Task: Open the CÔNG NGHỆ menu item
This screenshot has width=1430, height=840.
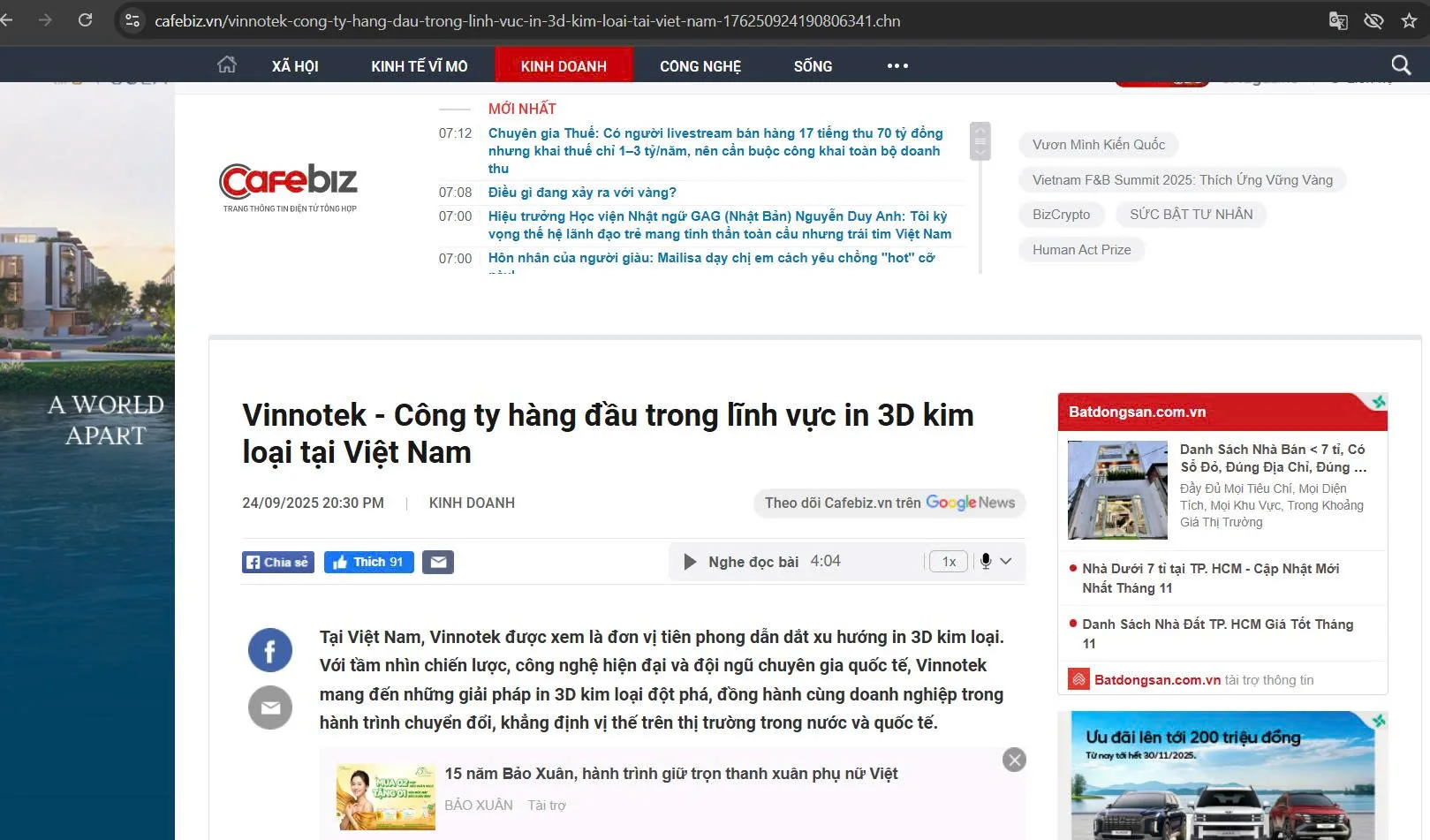Action: [700, 66]
